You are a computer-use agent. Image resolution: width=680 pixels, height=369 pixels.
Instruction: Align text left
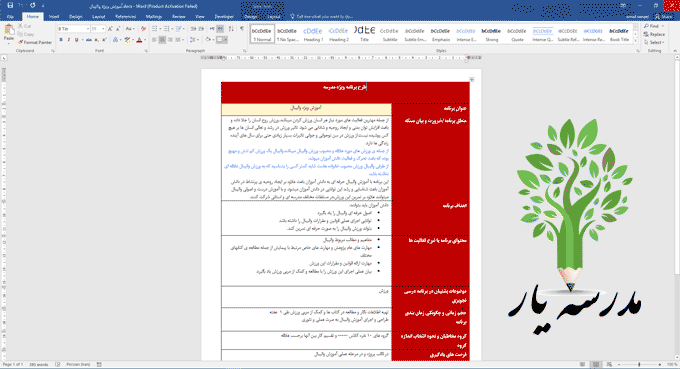154,40
